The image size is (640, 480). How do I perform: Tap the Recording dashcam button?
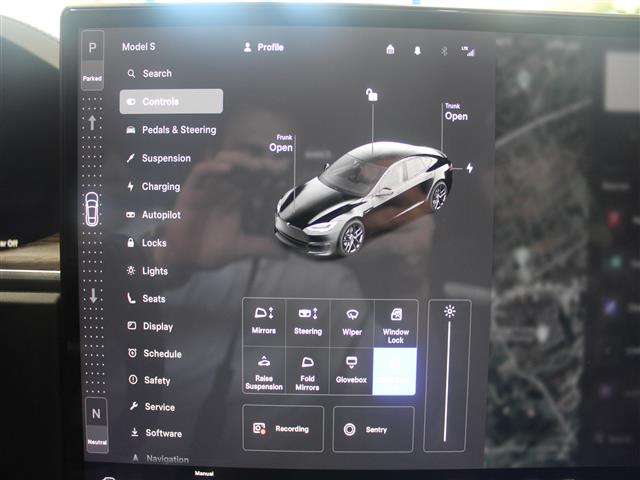283,429
